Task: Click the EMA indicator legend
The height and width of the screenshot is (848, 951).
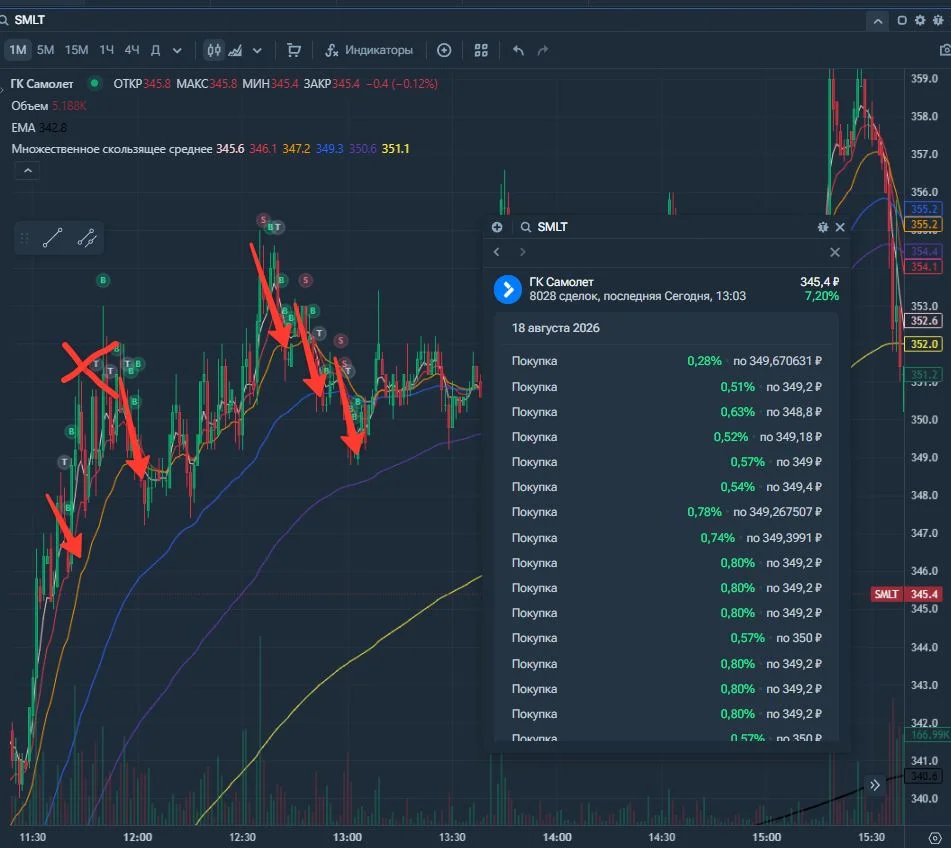Action: tap(23, 127)
